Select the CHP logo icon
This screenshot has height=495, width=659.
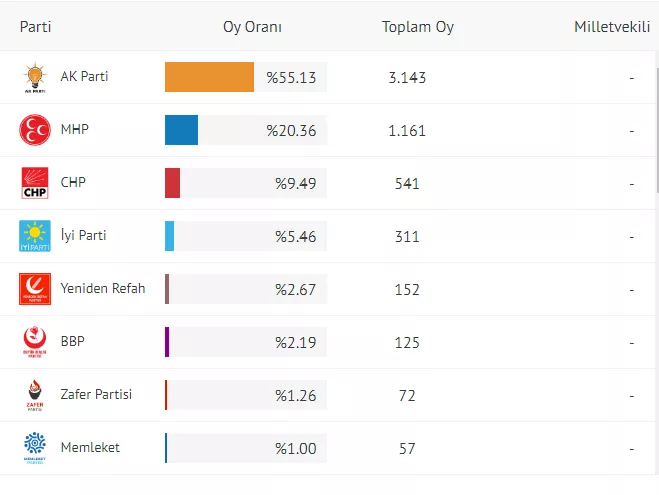coord(35,184)
